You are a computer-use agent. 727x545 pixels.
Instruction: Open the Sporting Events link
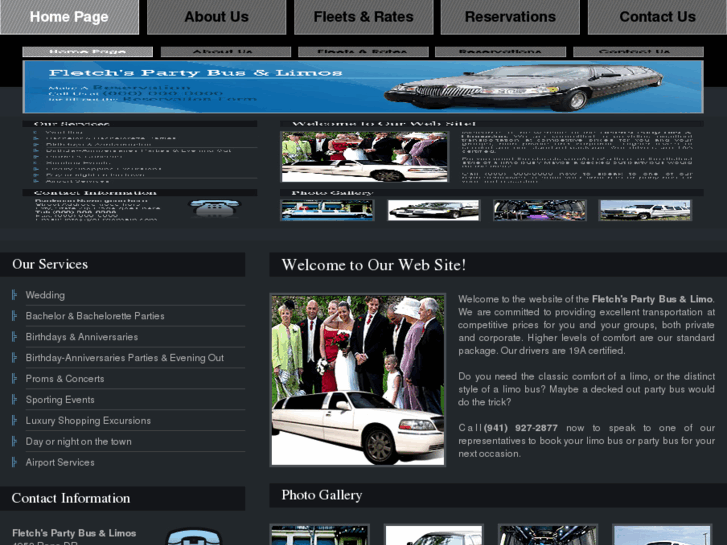pyautogui.click(x=60, y=399)
